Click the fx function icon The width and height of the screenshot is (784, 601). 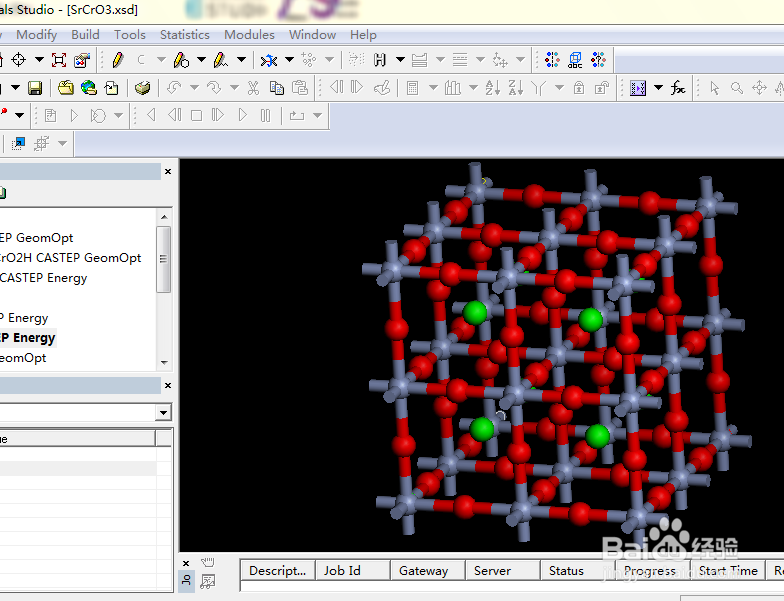pyautogui.click(x=678, y=88)
